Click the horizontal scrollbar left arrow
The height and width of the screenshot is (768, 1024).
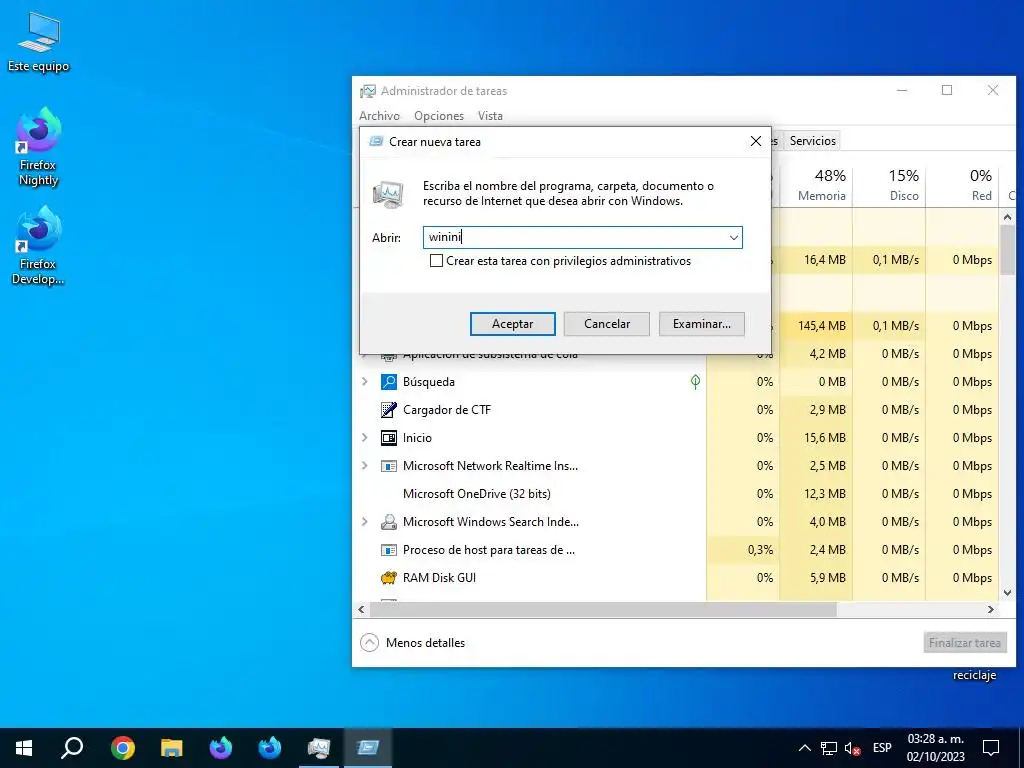[361, 609]
